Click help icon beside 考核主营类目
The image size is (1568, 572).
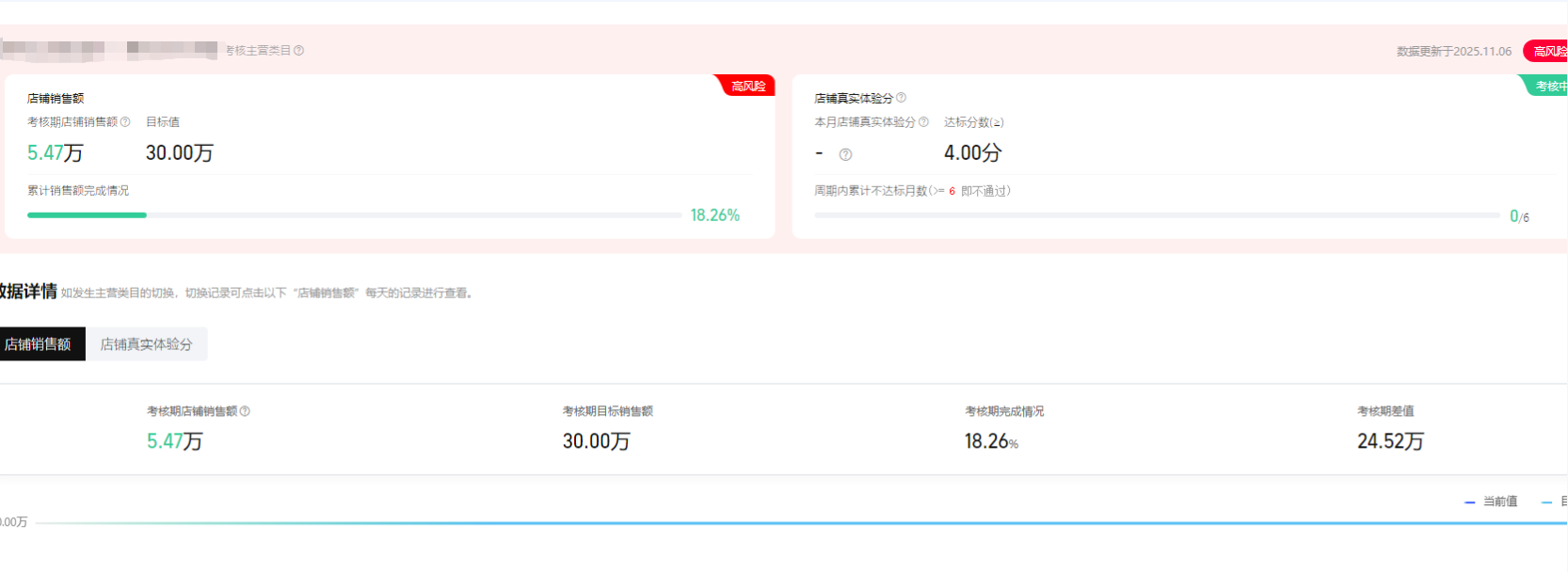299,51
